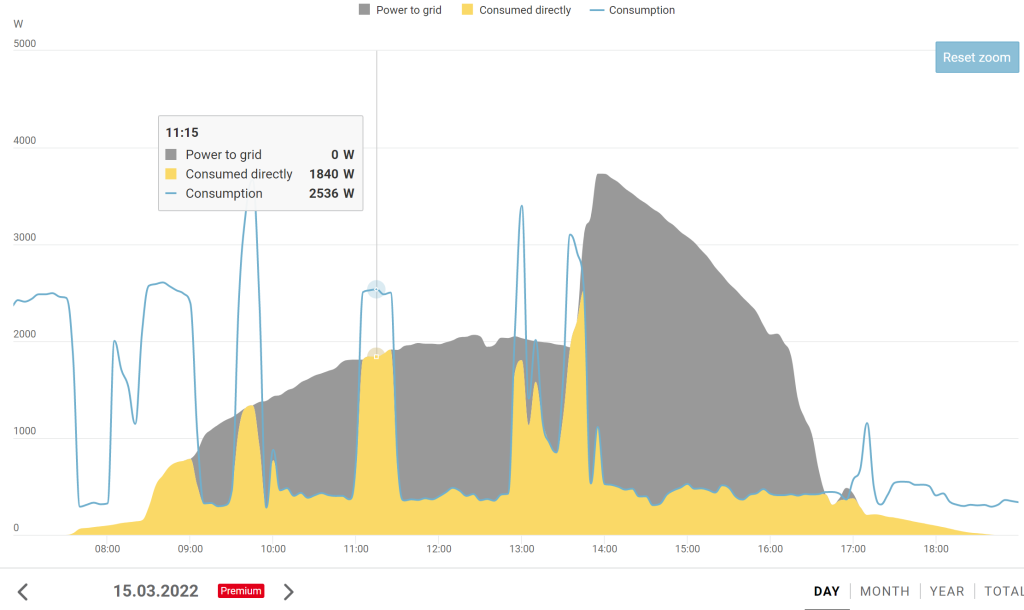The width and height of the screenshot is (1024, 610).
Task: Go to the previous day arrow
Action: pyautogui.click(x=23, y=592)
